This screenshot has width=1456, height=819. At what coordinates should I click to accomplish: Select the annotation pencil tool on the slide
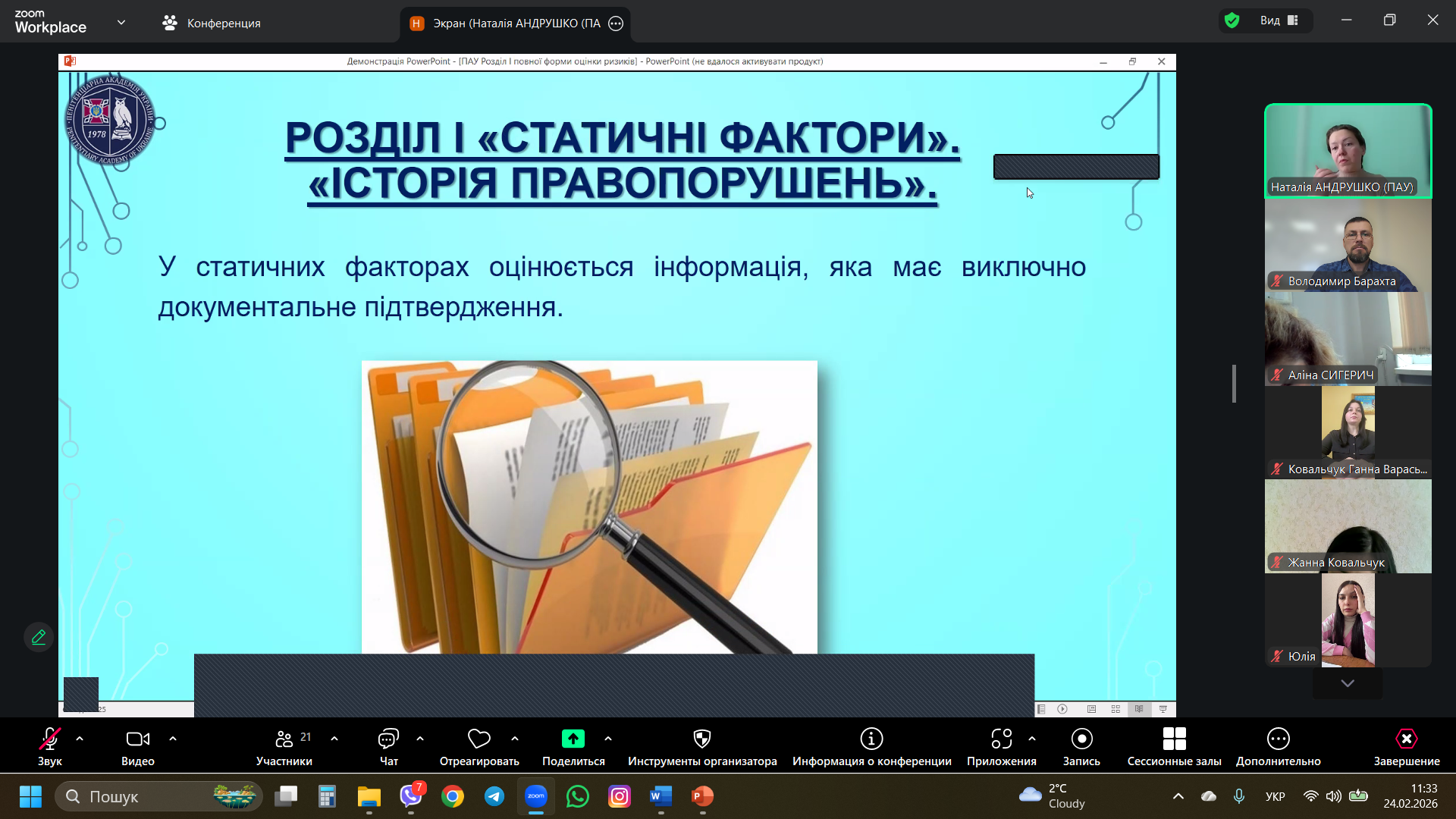click(39, 637)
